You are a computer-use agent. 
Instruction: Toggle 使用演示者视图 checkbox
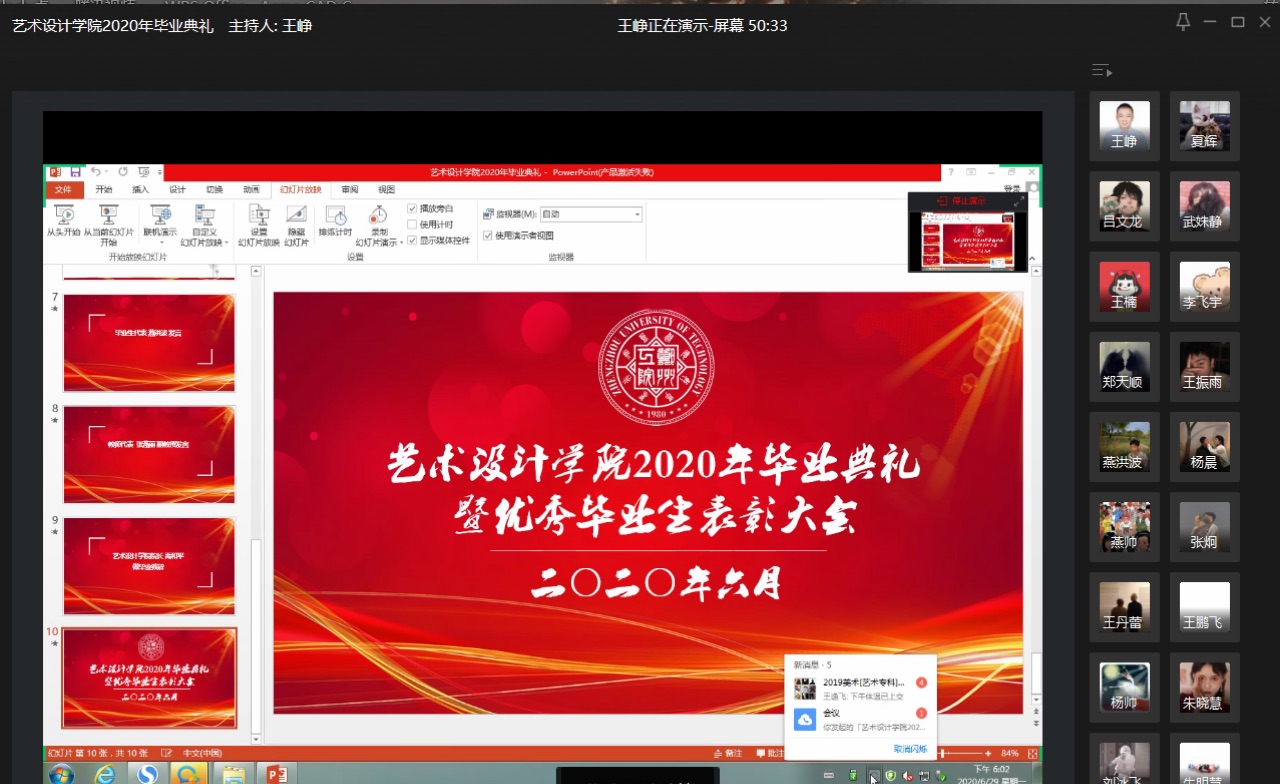pos(487,235)
